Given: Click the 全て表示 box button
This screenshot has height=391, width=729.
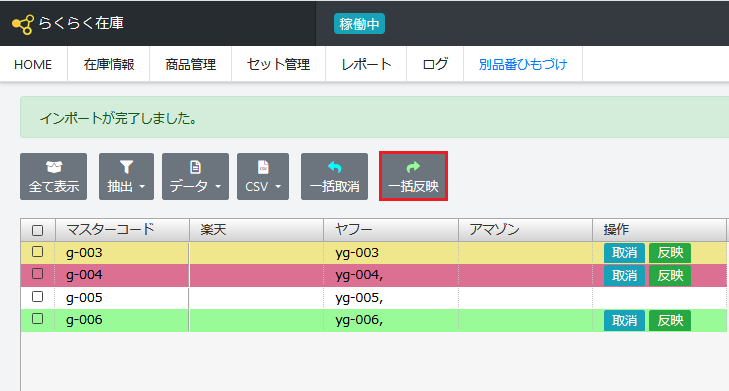Looking at the screenshot, I should (x=53, y=177).
